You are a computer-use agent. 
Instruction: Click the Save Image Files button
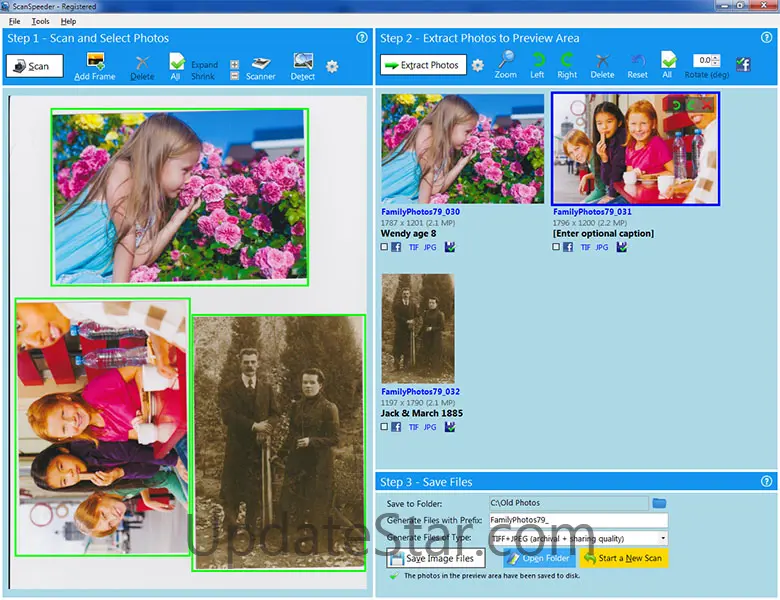point(436,558)
